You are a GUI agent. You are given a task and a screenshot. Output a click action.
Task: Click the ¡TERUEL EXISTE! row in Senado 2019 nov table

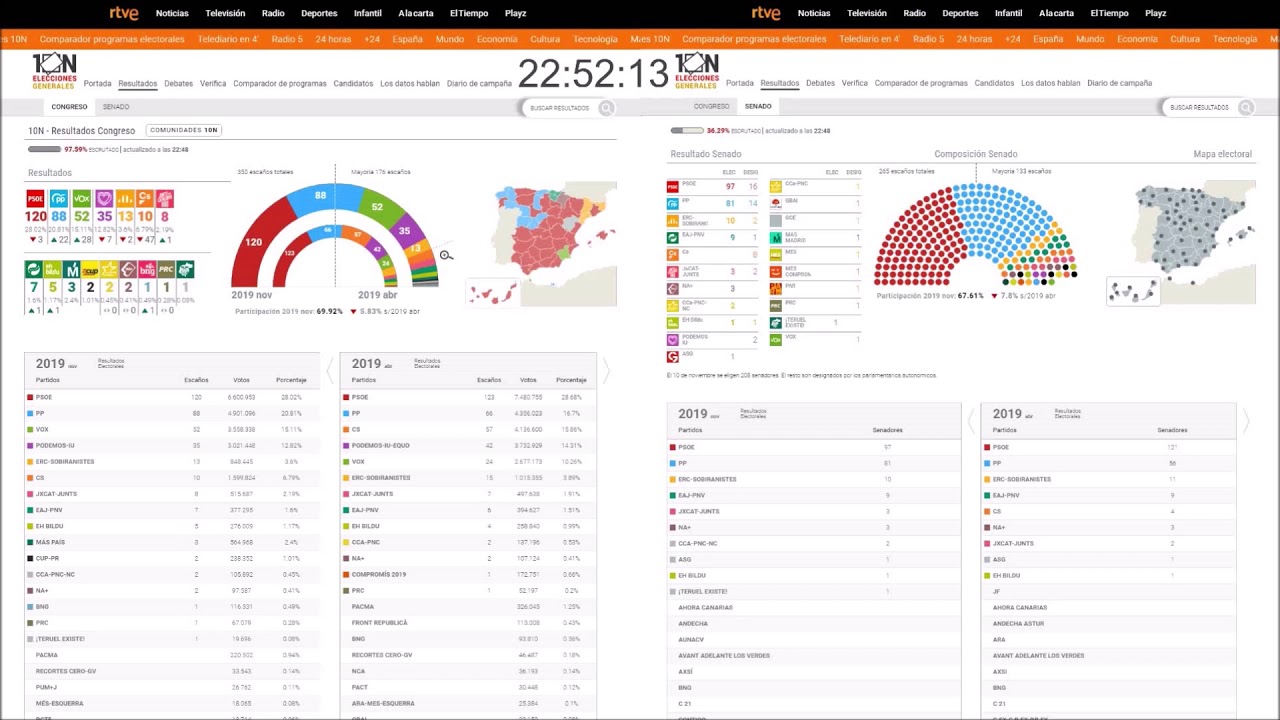813,591
